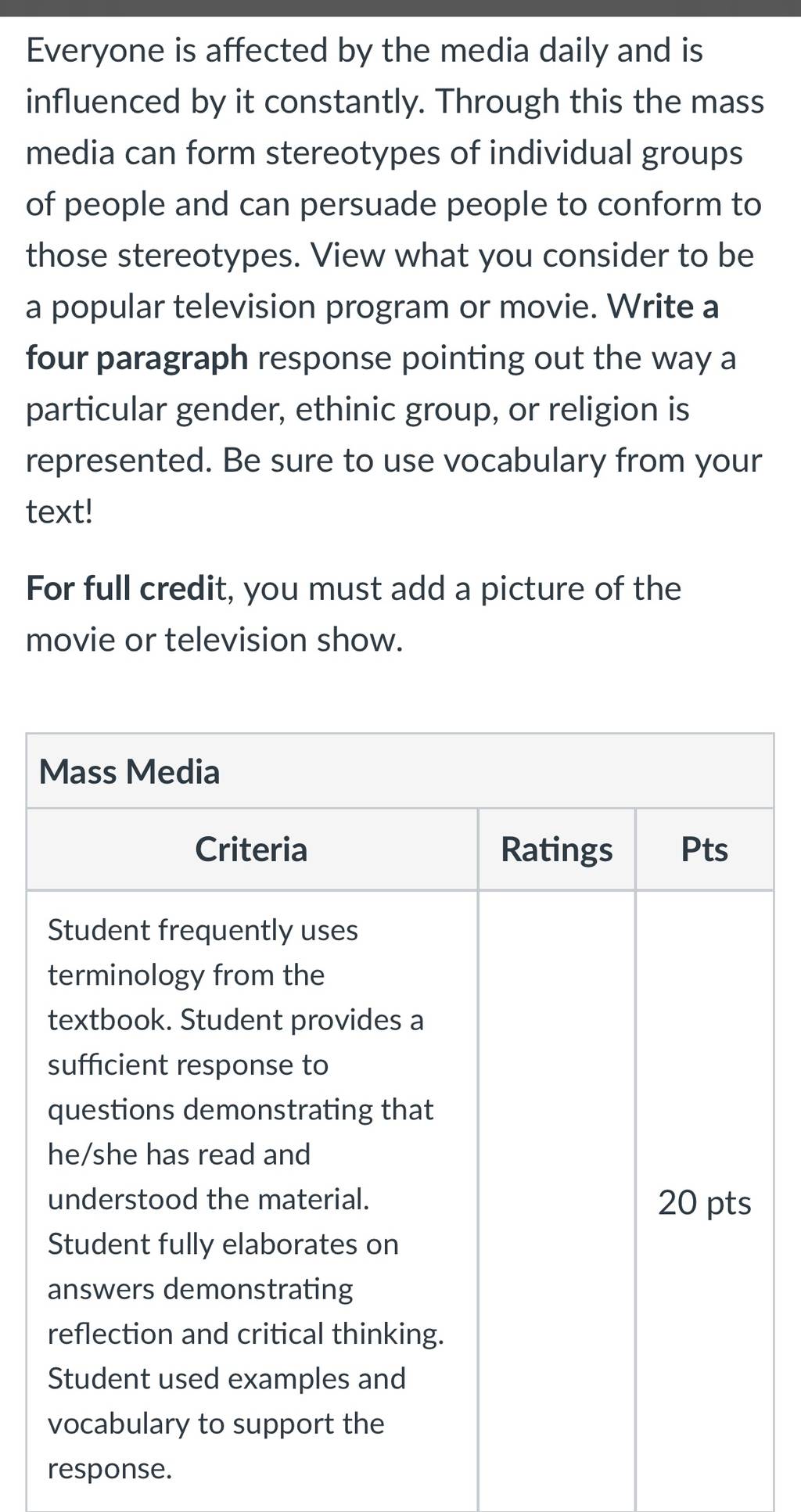This screenshot has height=1512, width=801.
Task: Click the bold 'four paragraph' text
Action: coord(137,359)
